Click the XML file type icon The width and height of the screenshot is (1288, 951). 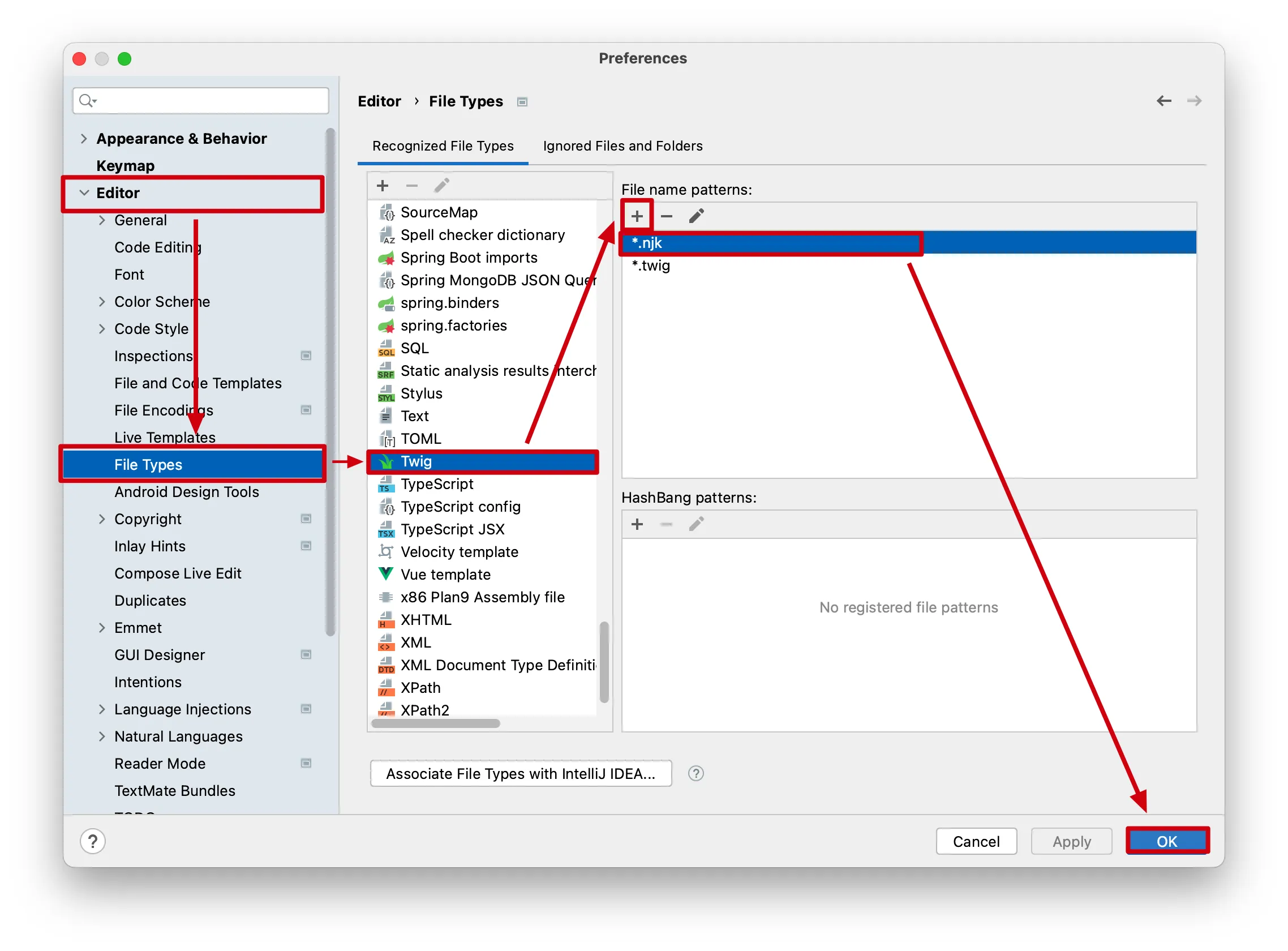point(386,642)
